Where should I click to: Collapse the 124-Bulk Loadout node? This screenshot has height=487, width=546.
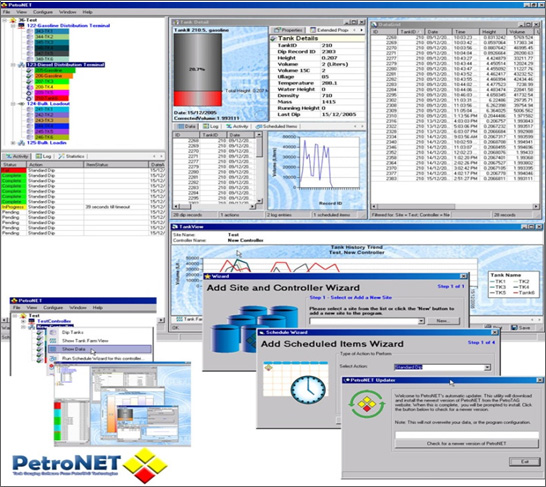tap(13, 104)
